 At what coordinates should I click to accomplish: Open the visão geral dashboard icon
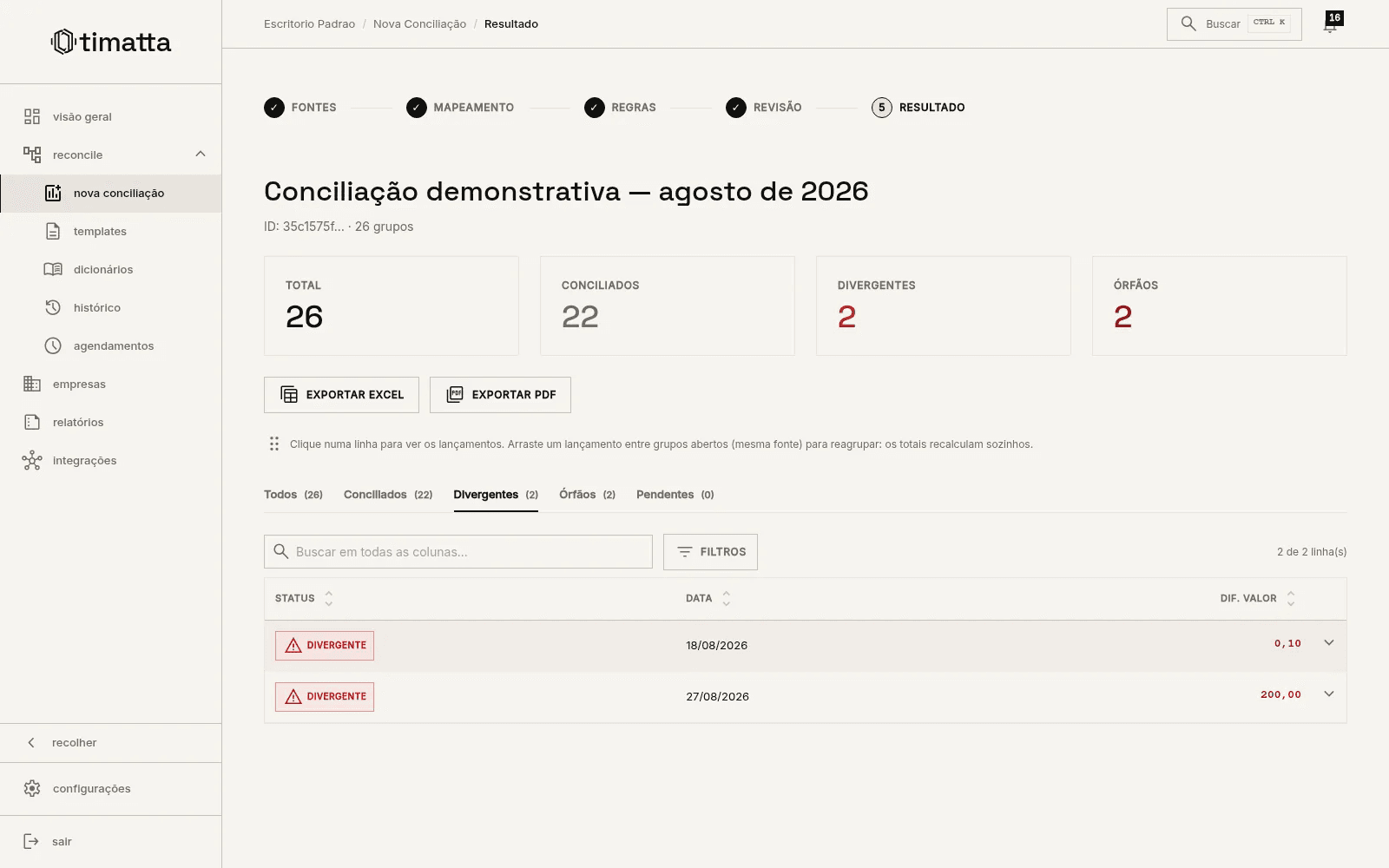(32, 116)
